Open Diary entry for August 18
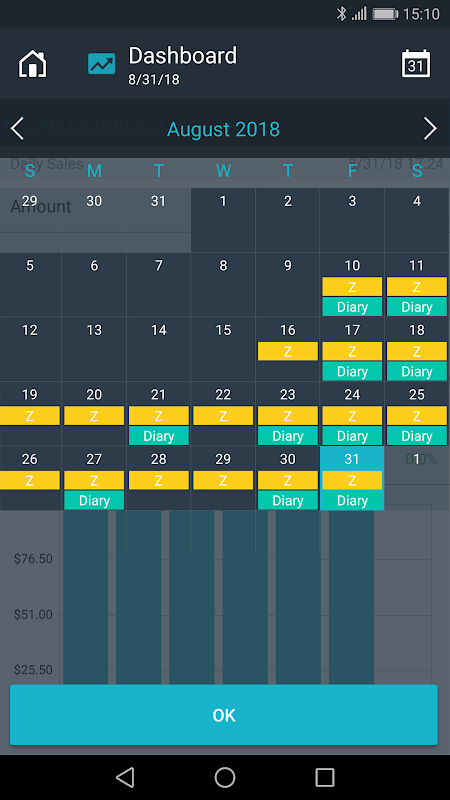Screen dimensions: 450x800 [x=417, y=371]
